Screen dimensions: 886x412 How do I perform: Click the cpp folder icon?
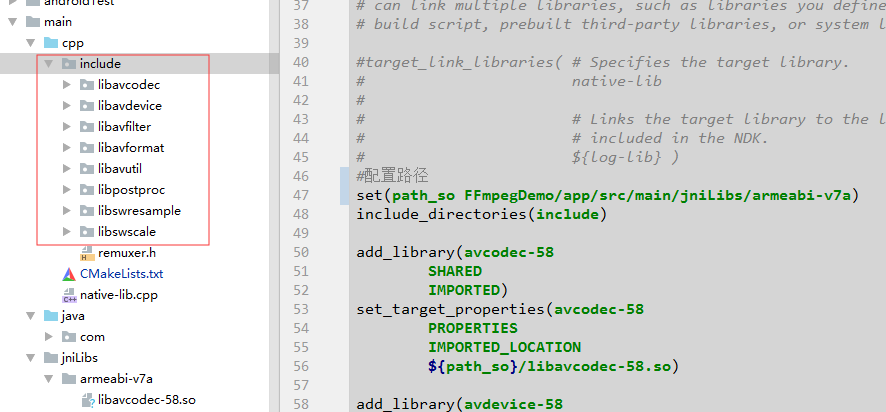pos(51,43)
